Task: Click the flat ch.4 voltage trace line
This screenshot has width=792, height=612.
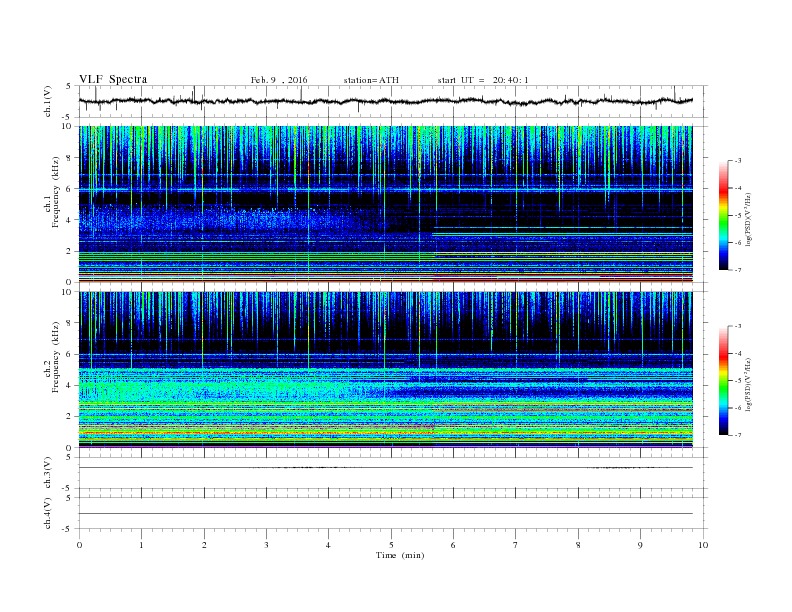Action: (385, 514)
